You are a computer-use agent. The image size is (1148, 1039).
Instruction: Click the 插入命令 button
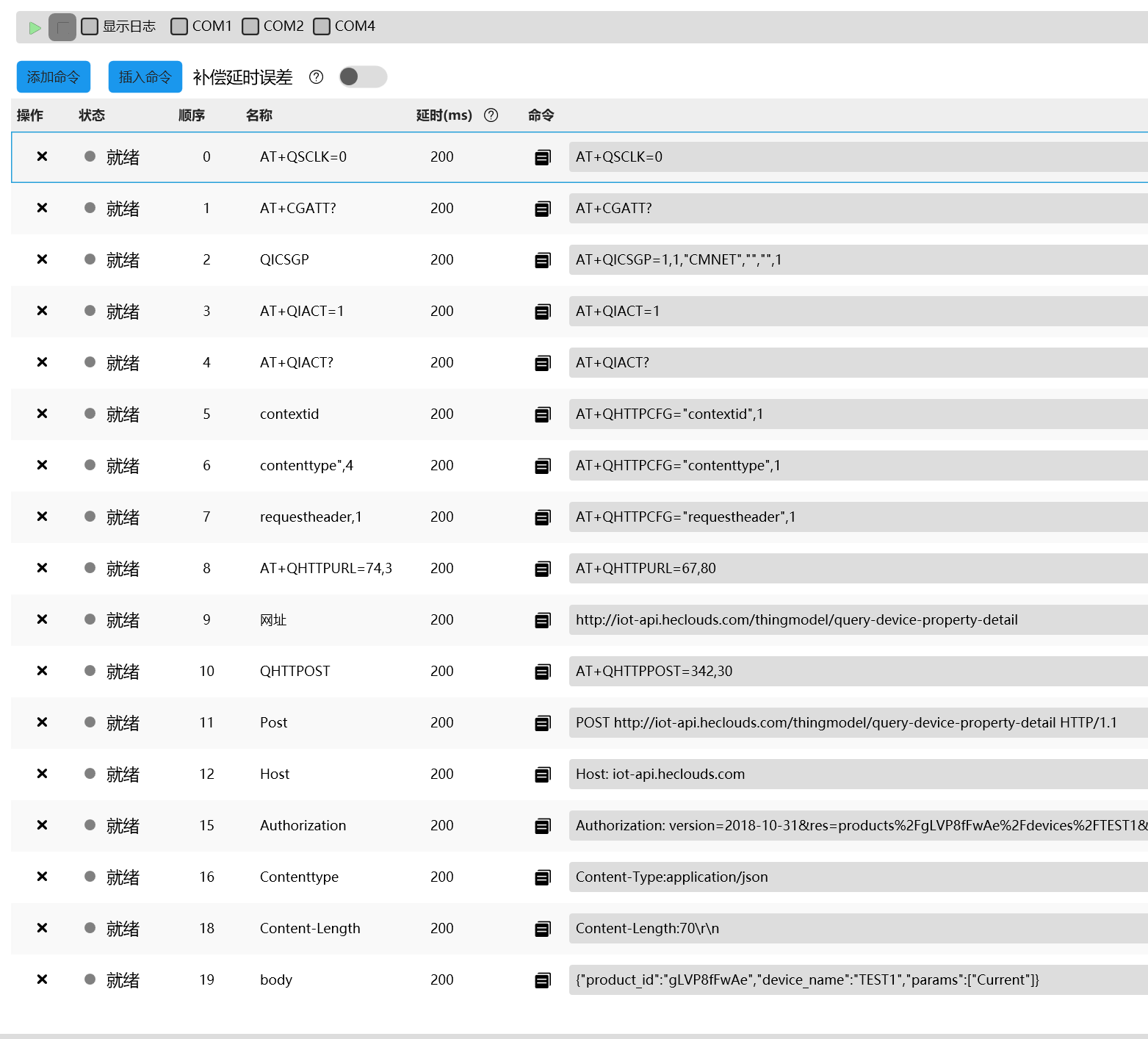pyautogui.click(x=145, y=76)
